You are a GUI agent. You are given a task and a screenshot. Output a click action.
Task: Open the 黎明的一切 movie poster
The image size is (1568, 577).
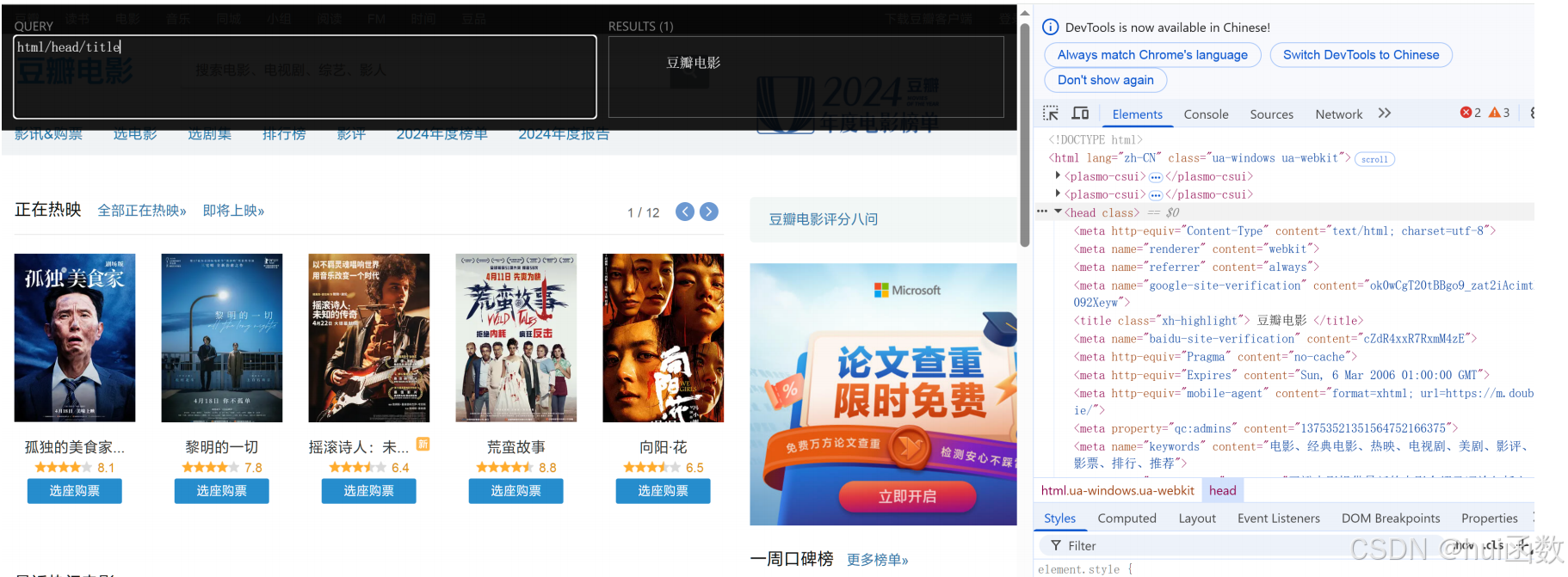coord(222,338)
